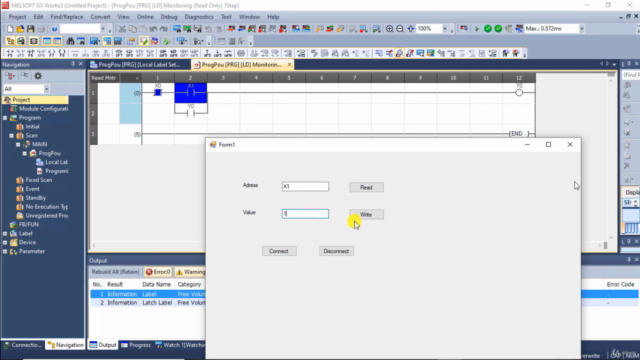Click the Adress input field in Form1

click(x=305, y=187)
